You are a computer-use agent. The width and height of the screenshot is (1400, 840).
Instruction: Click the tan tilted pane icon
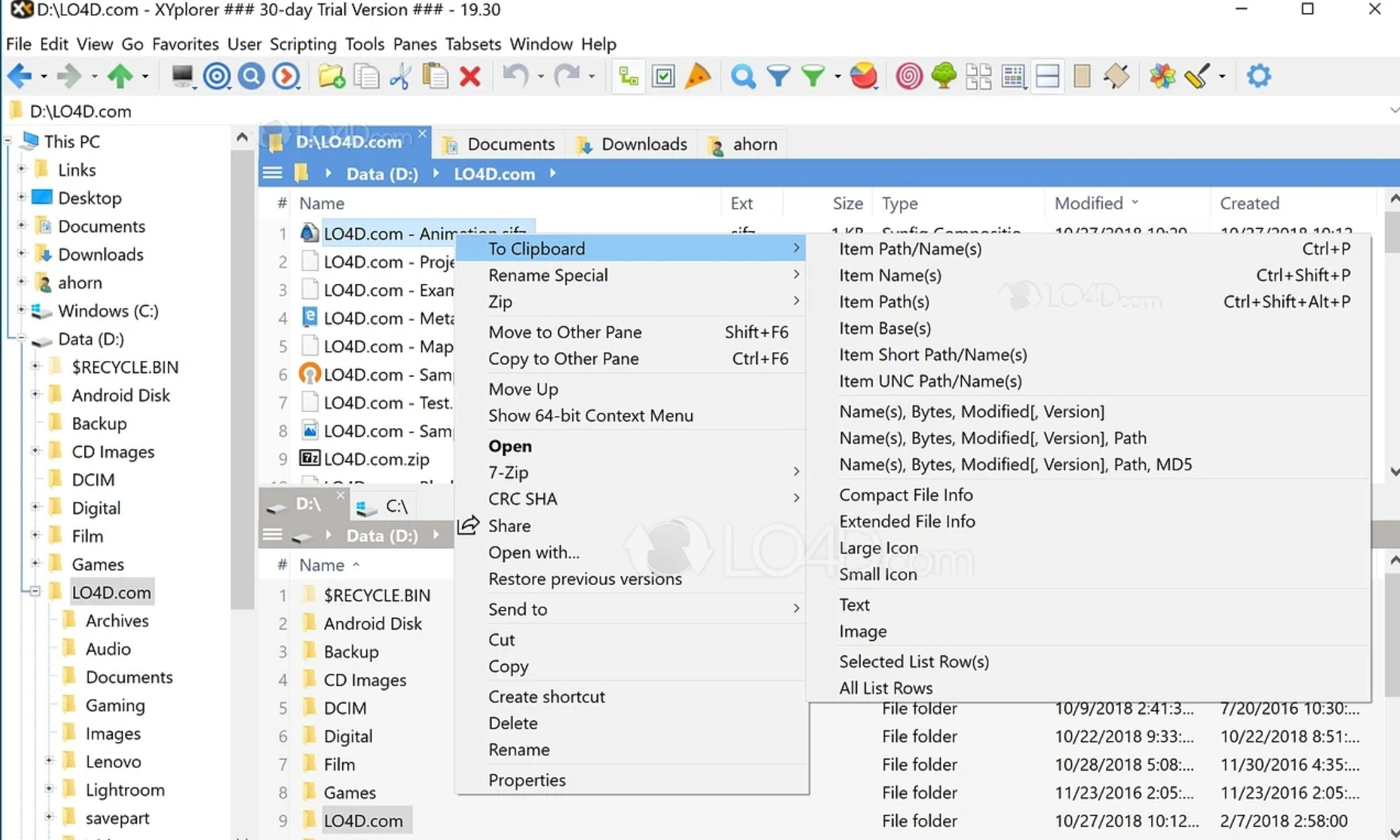click(1117, 76)
